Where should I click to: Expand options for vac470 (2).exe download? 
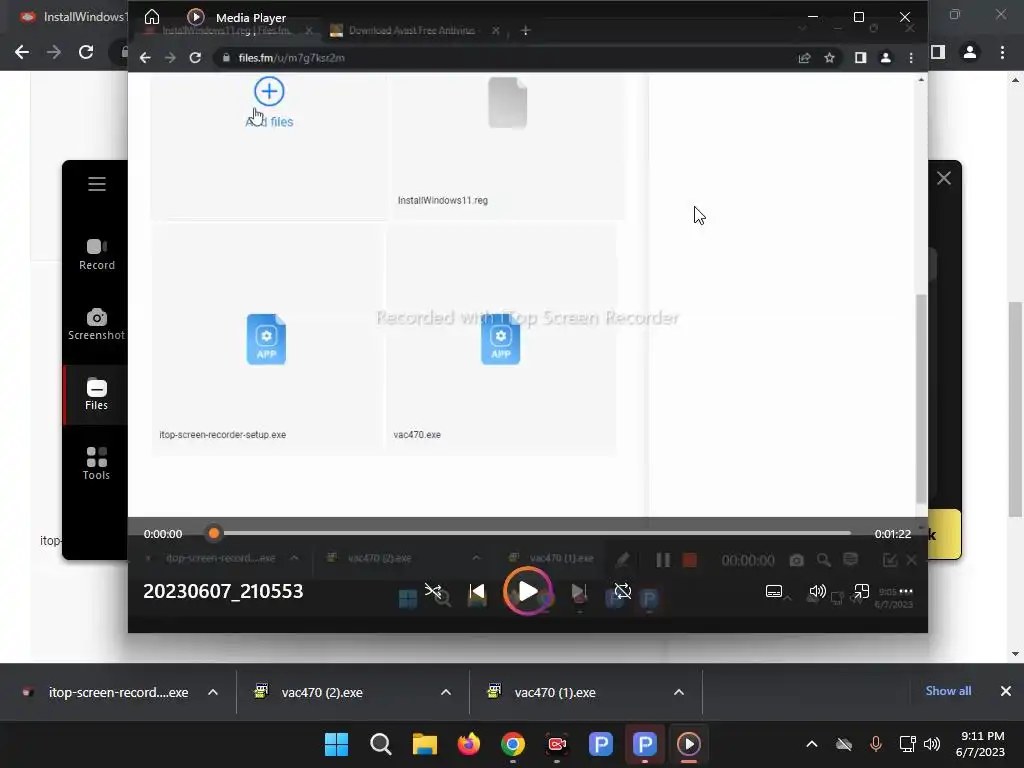click(446, 692)
